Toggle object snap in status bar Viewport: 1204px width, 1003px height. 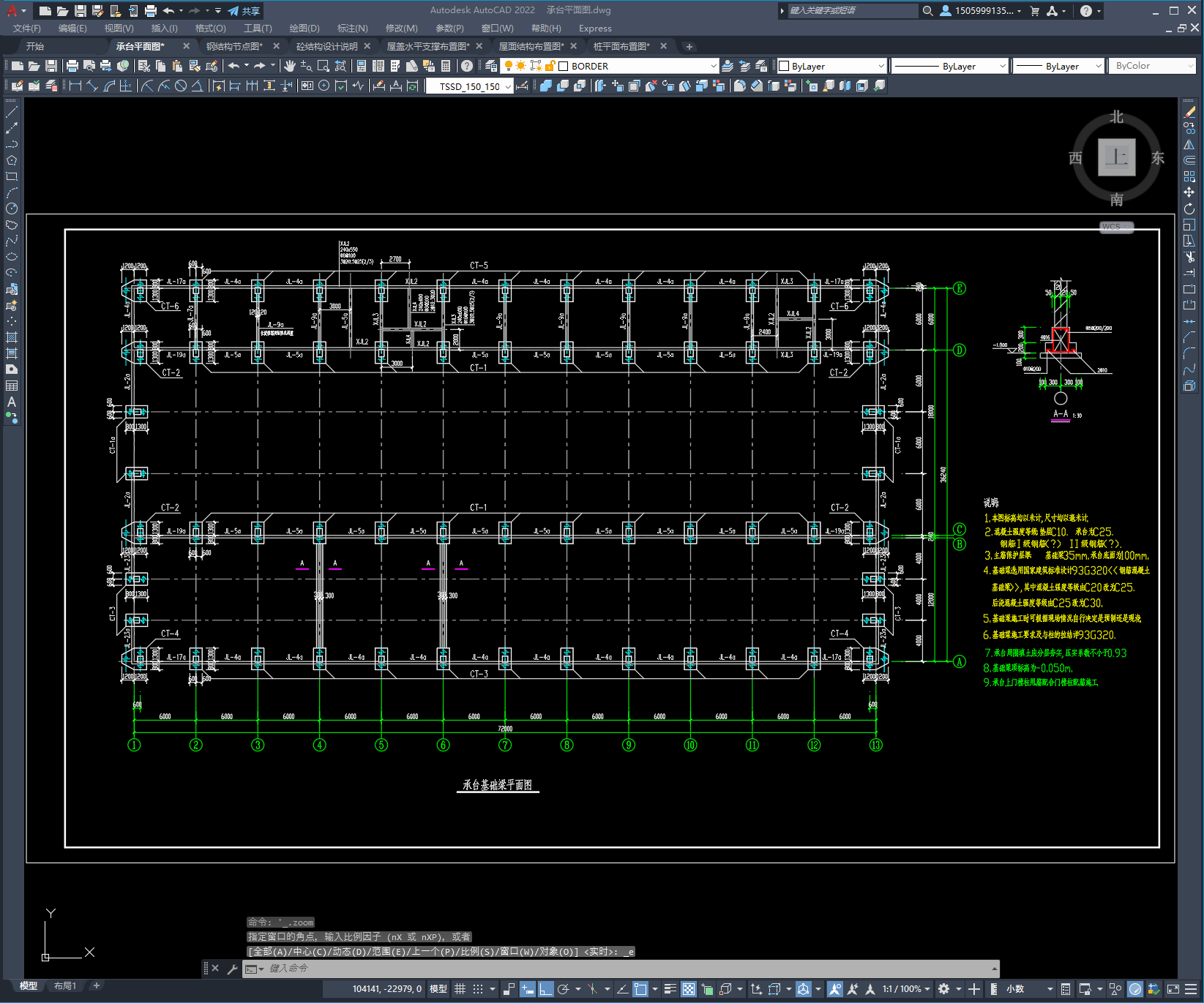(640, 989)
